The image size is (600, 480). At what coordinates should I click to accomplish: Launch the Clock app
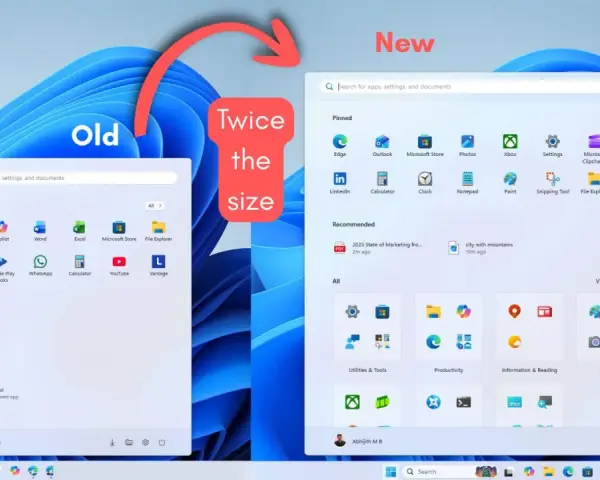coord(425,183)
